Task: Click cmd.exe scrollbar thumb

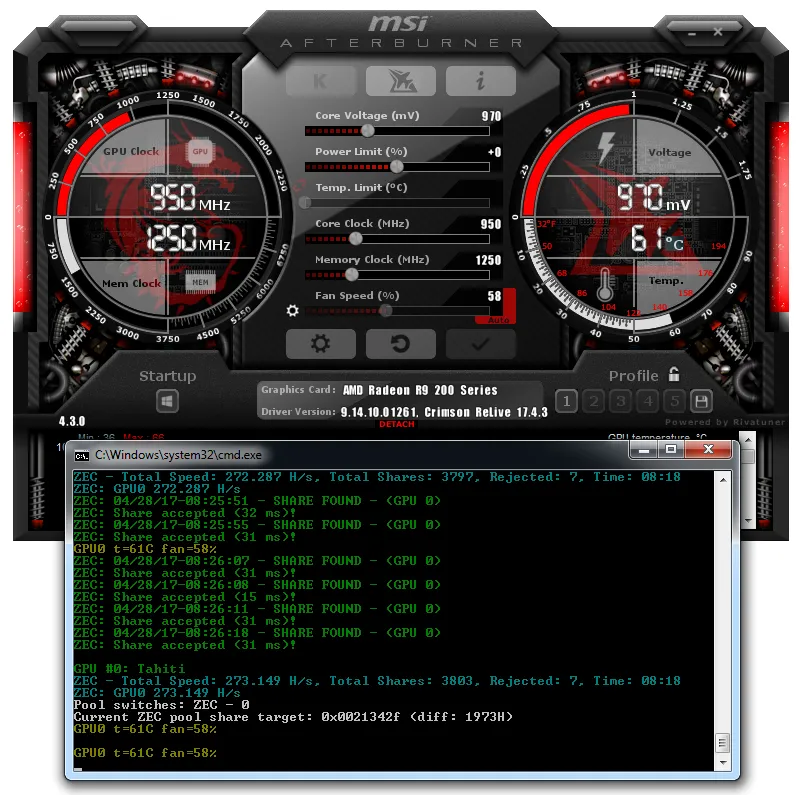Action: [723, 743]
